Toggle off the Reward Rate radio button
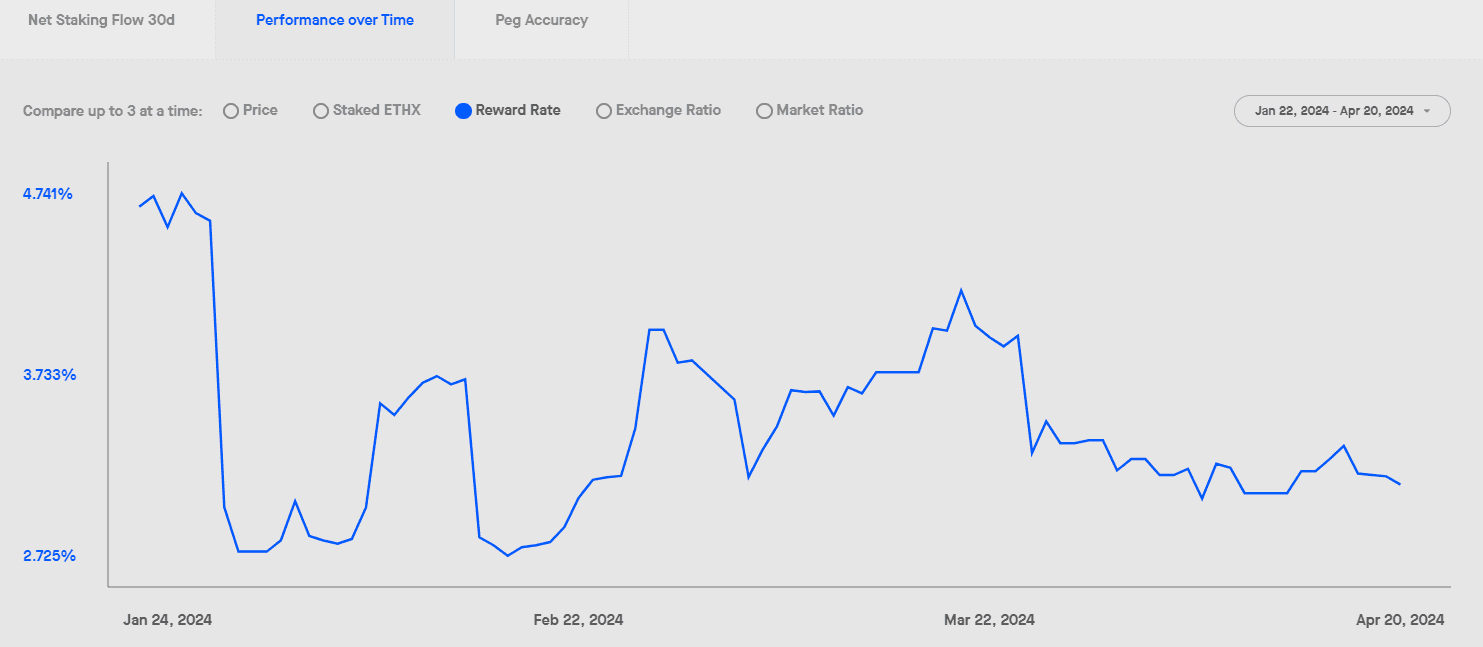 [x=463, y=111]
